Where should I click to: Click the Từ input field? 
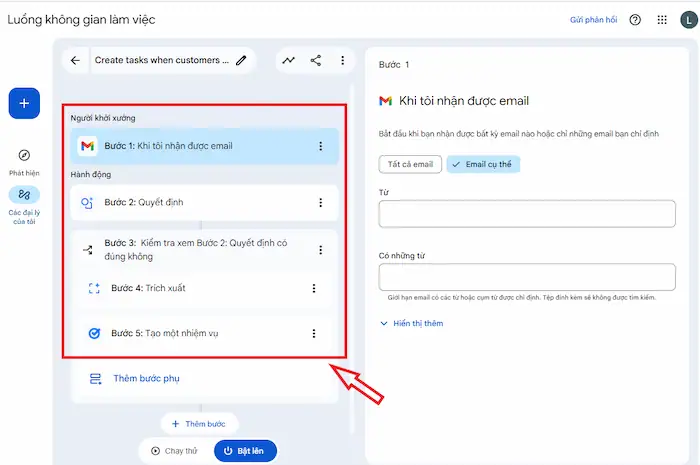coord(527,214)
